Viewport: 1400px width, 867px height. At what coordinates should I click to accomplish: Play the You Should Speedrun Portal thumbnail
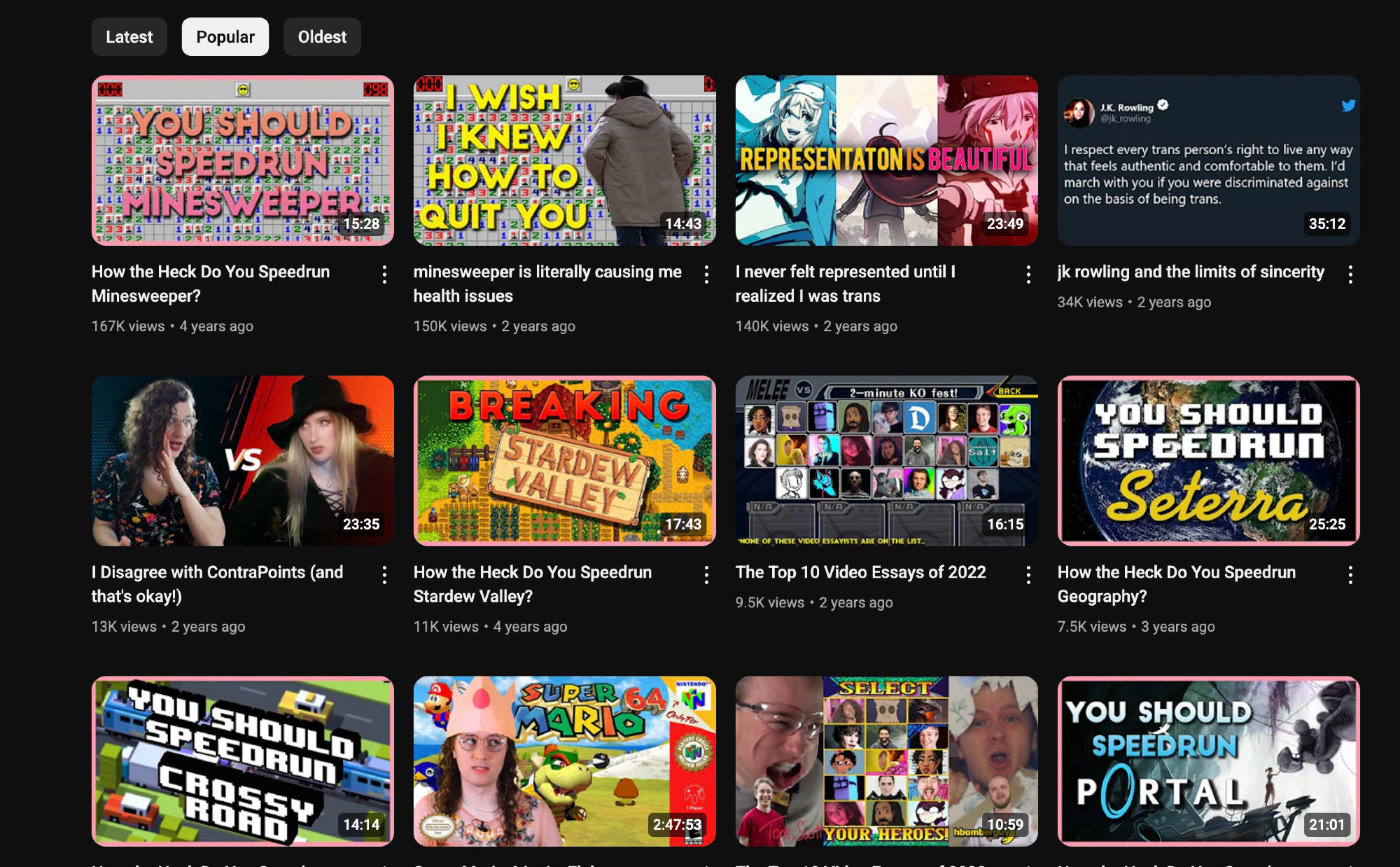click(1208, 761)
